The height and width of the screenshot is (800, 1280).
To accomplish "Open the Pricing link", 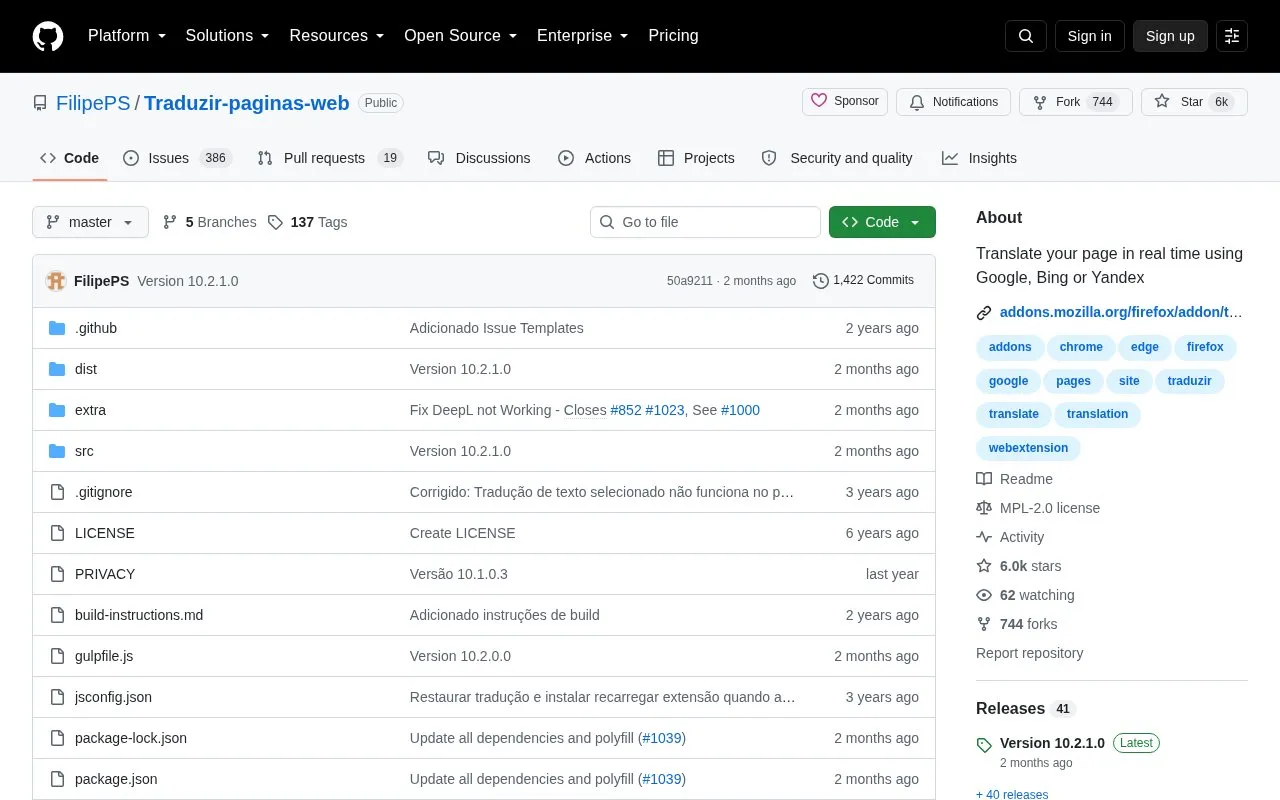I will 673,36.
